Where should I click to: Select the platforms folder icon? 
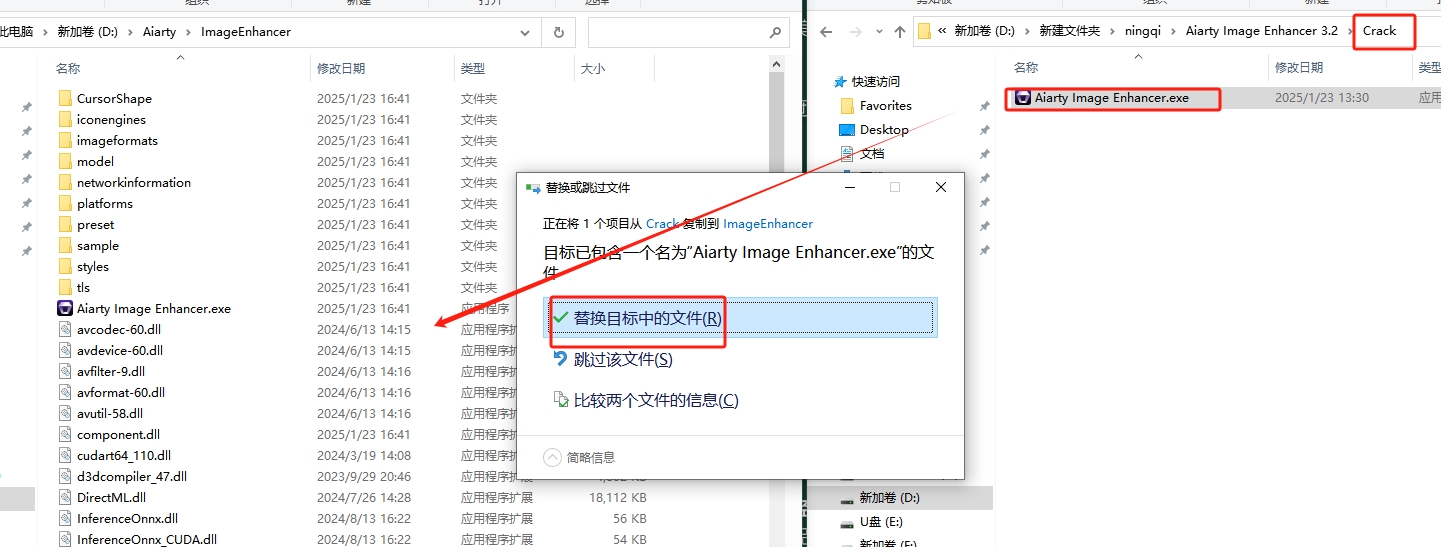click(65, 204)
